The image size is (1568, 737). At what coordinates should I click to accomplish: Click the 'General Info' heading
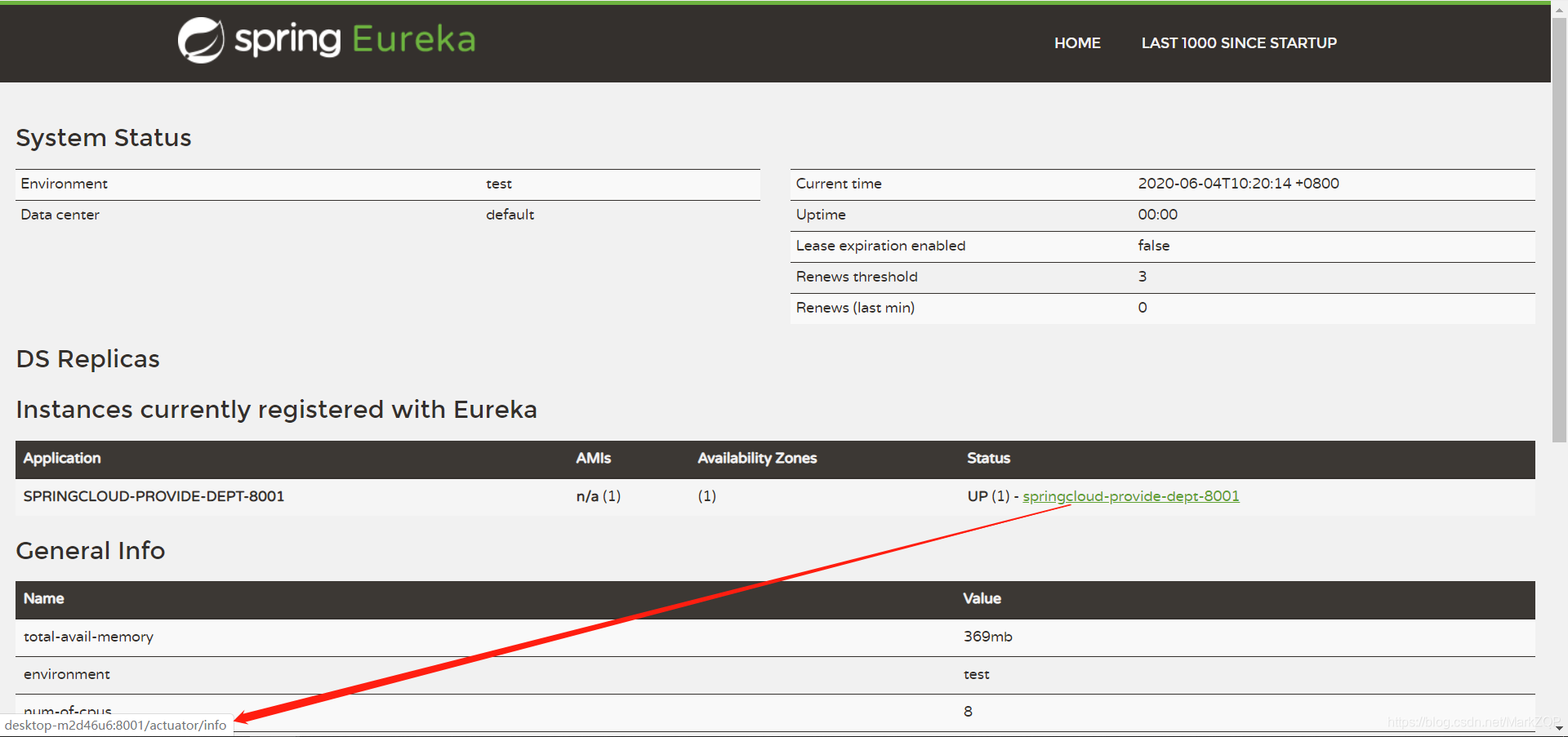[91, 551]
